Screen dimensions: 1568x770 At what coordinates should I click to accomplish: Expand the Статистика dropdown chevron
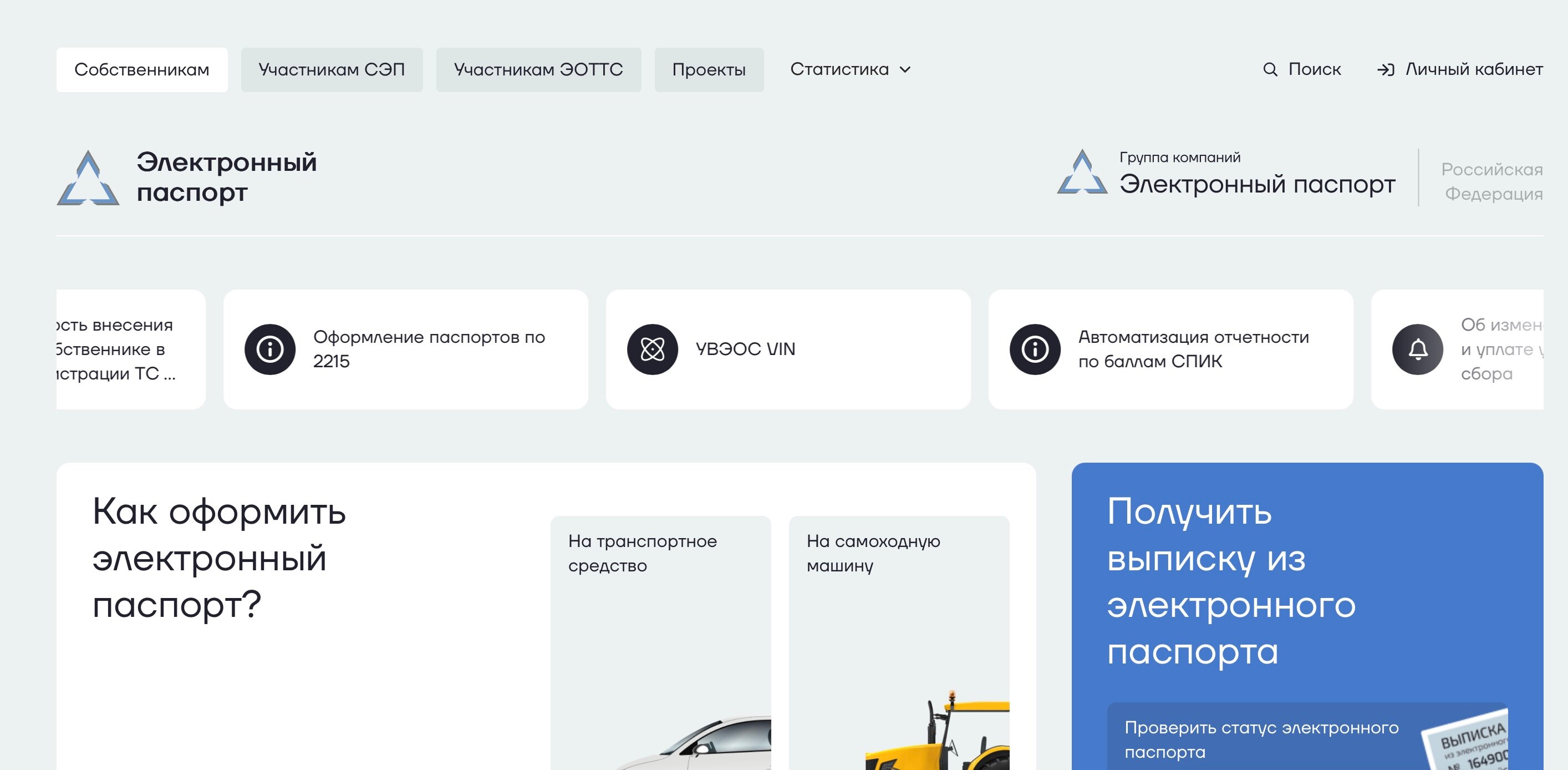pyautogui.click(x=905, y=69)
